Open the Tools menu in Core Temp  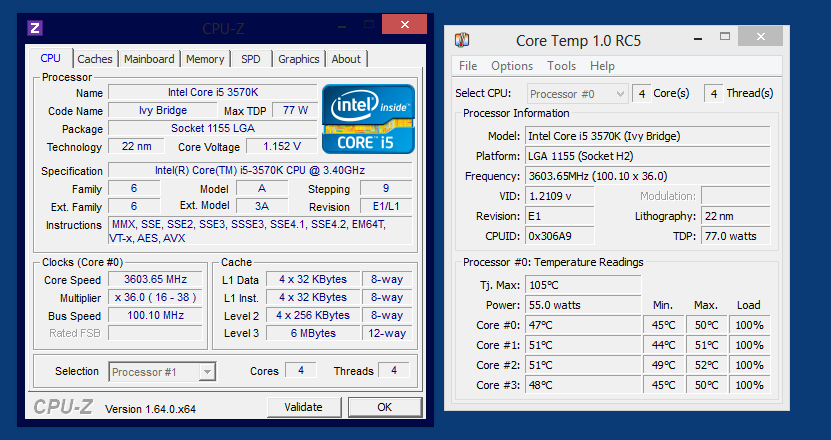point(561,66)
